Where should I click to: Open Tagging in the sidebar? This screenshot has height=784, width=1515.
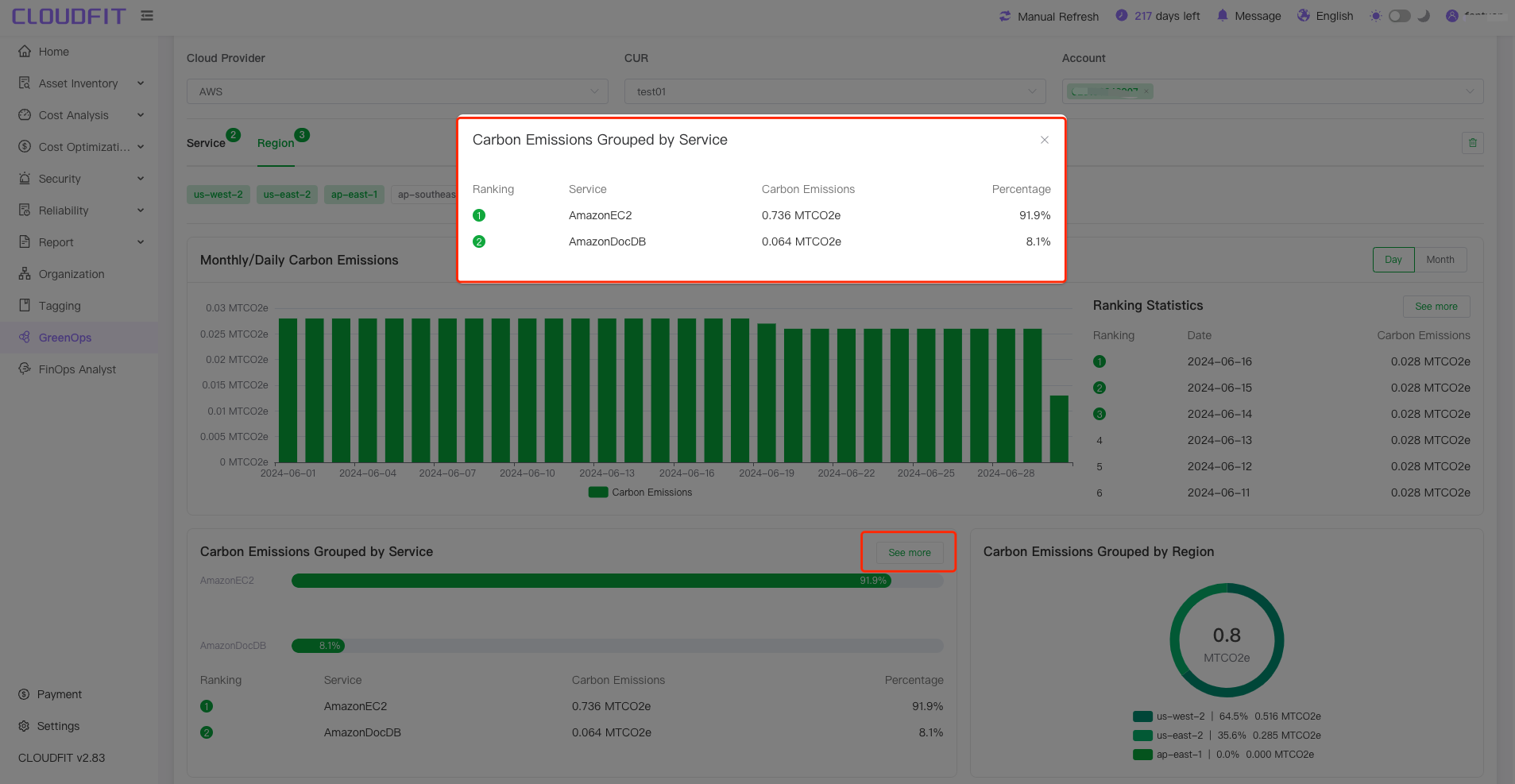coord(60,306)
